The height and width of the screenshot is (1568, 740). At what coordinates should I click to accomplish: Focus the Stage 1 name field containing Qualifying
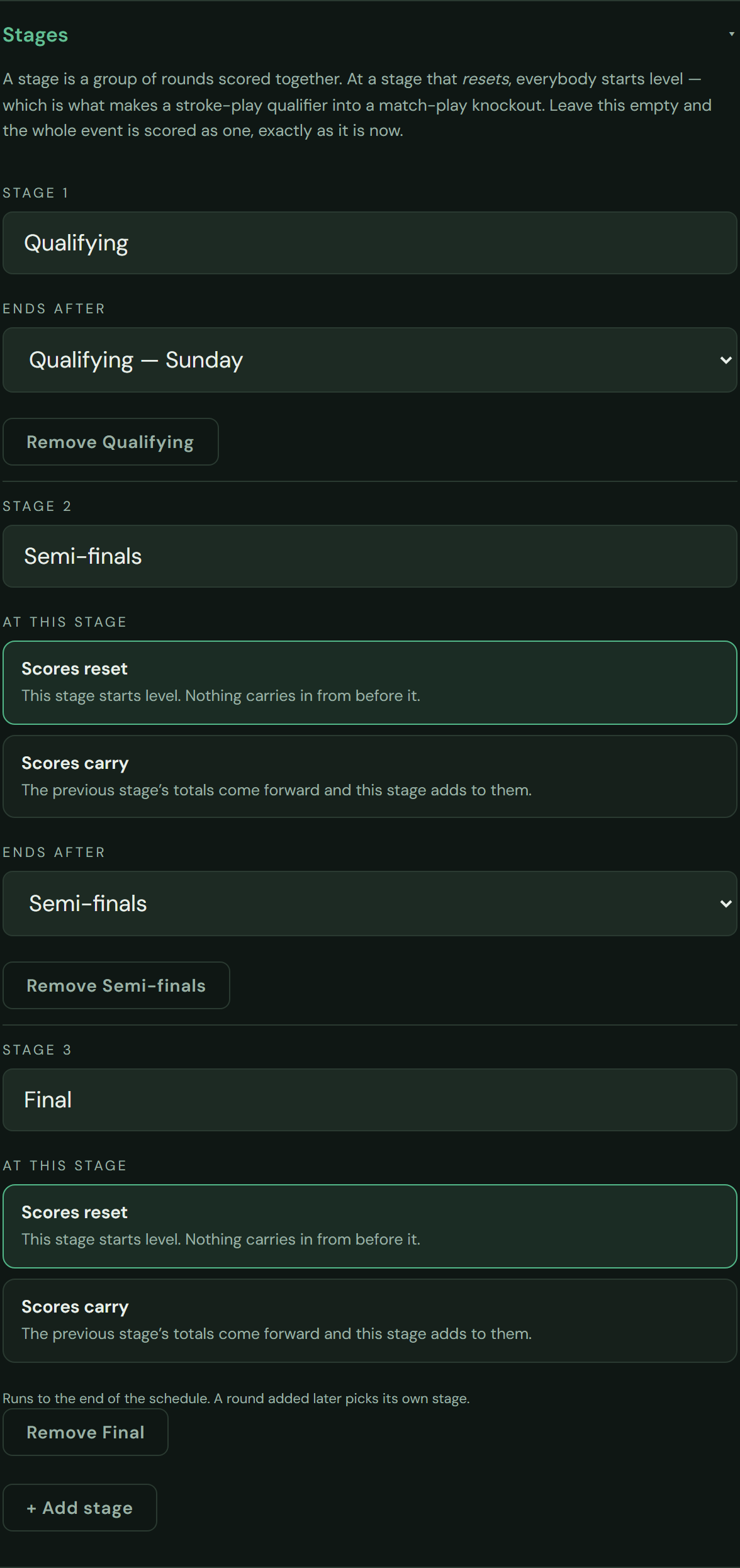370,243
